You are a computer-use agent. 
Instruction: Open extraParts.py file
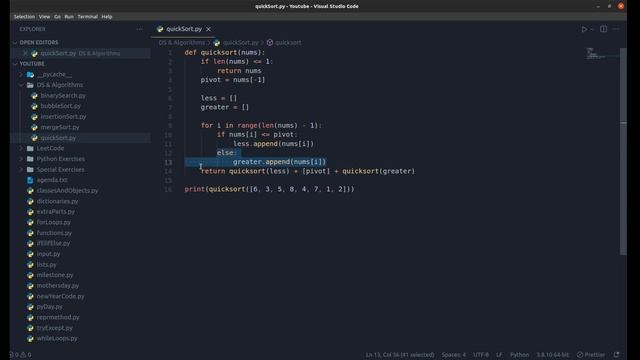coord(56,212)
